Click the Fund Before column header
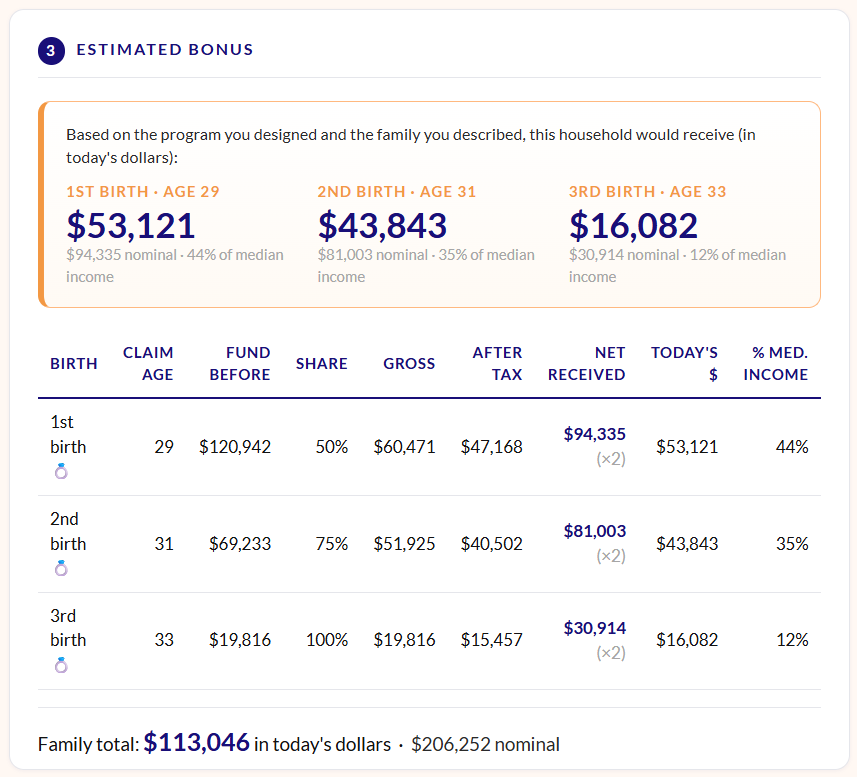The width and height of the screenshot is (857, 777). (240, 363)
